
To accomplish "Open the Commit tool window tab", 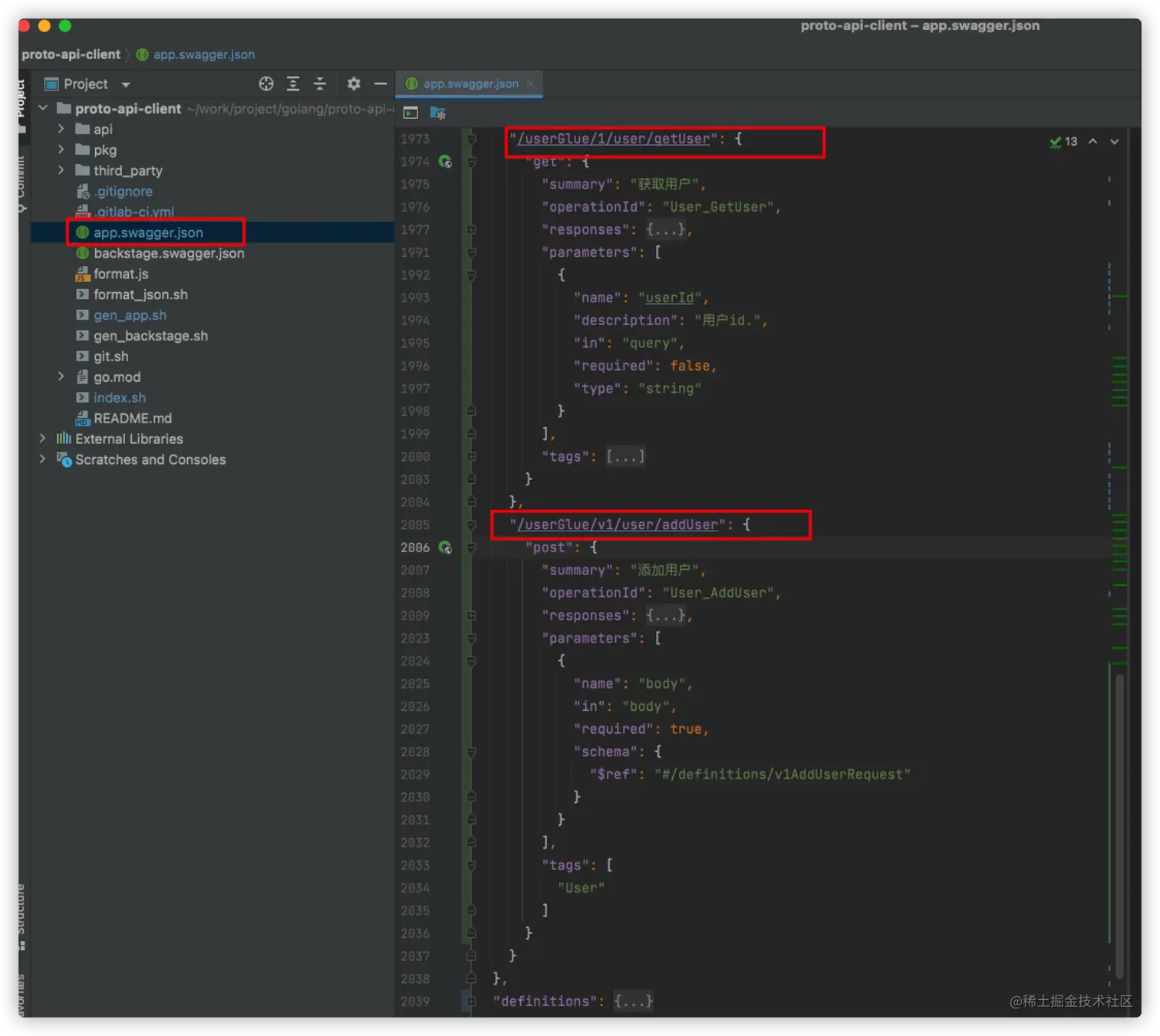I will click(x=21, y=184).
